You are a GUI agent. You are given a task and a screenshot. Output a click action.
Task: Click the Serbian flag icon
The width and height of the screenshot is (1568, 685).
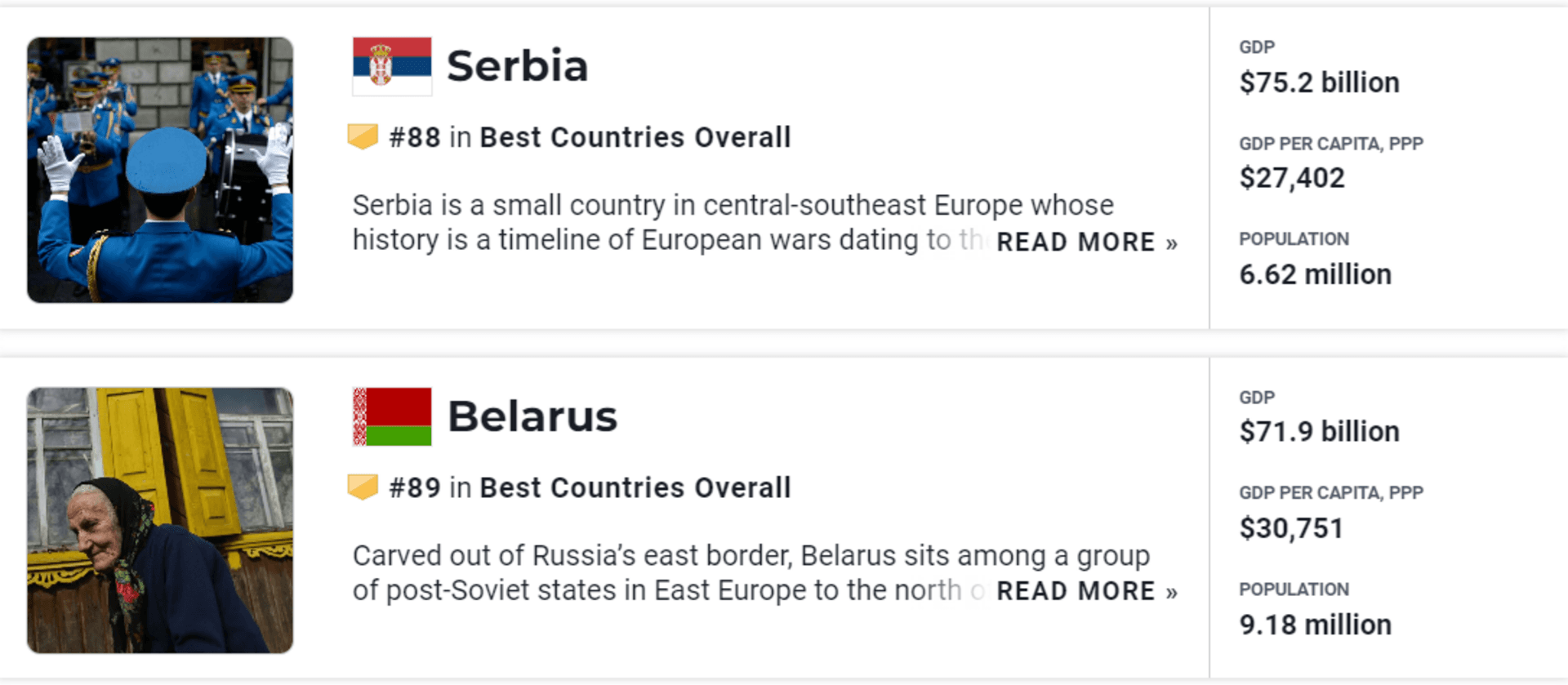click(390, 65)
